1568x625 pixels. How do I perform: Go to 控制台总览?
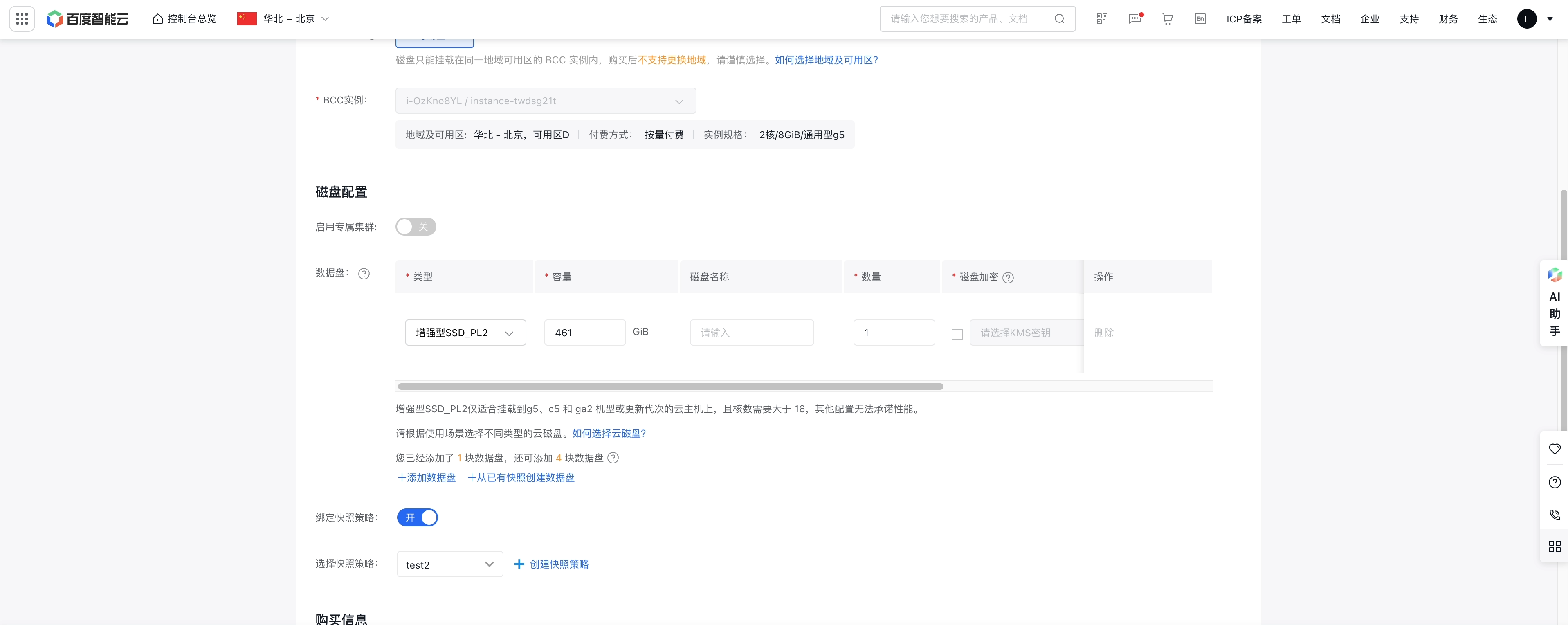coord(192,19)
